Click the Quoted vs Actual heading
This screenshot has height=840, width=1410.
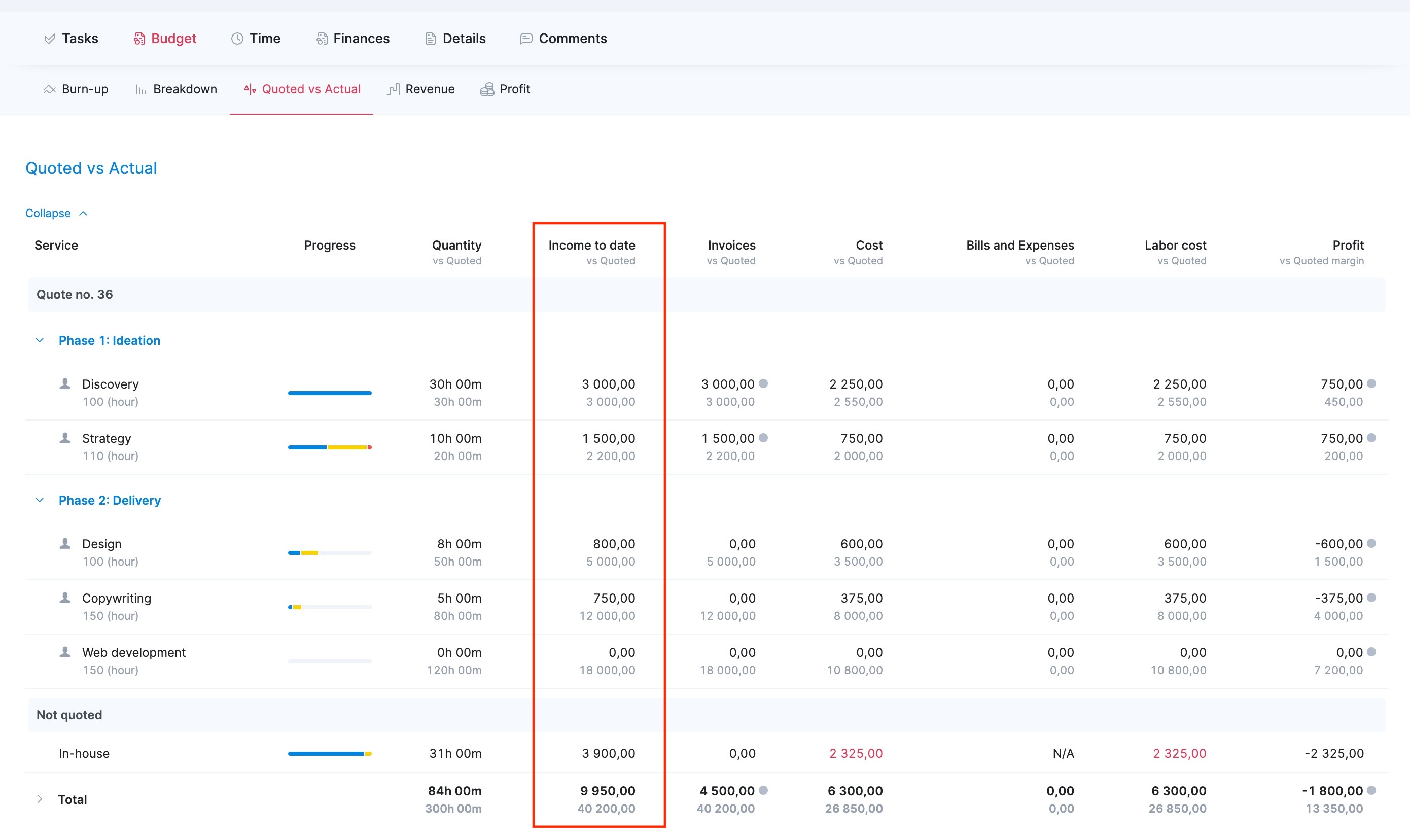pyautogui.click(x=91, y=169)
